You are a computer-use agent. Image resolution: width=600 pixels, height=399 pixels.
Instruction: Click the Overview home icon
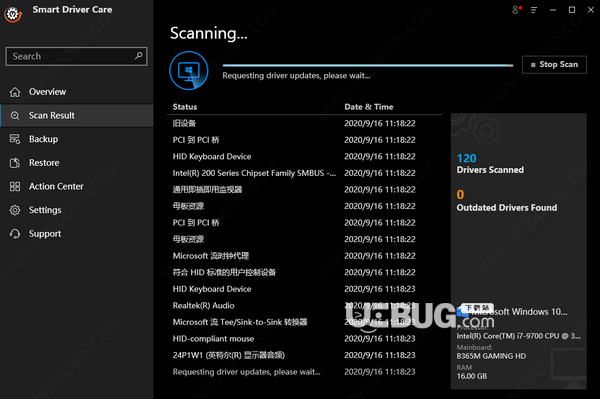pyautogui.click(x=15, y=92)
